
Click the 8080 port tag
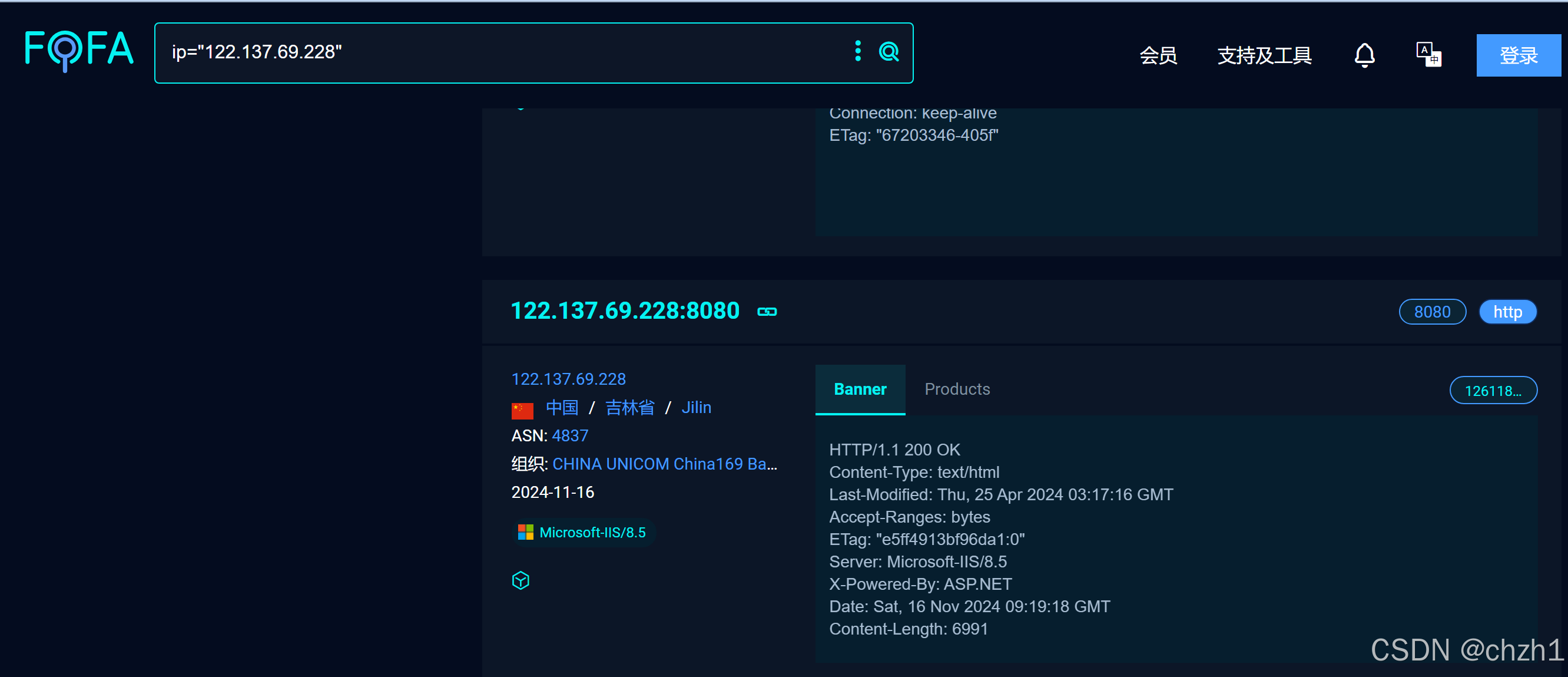point(1431,312)
